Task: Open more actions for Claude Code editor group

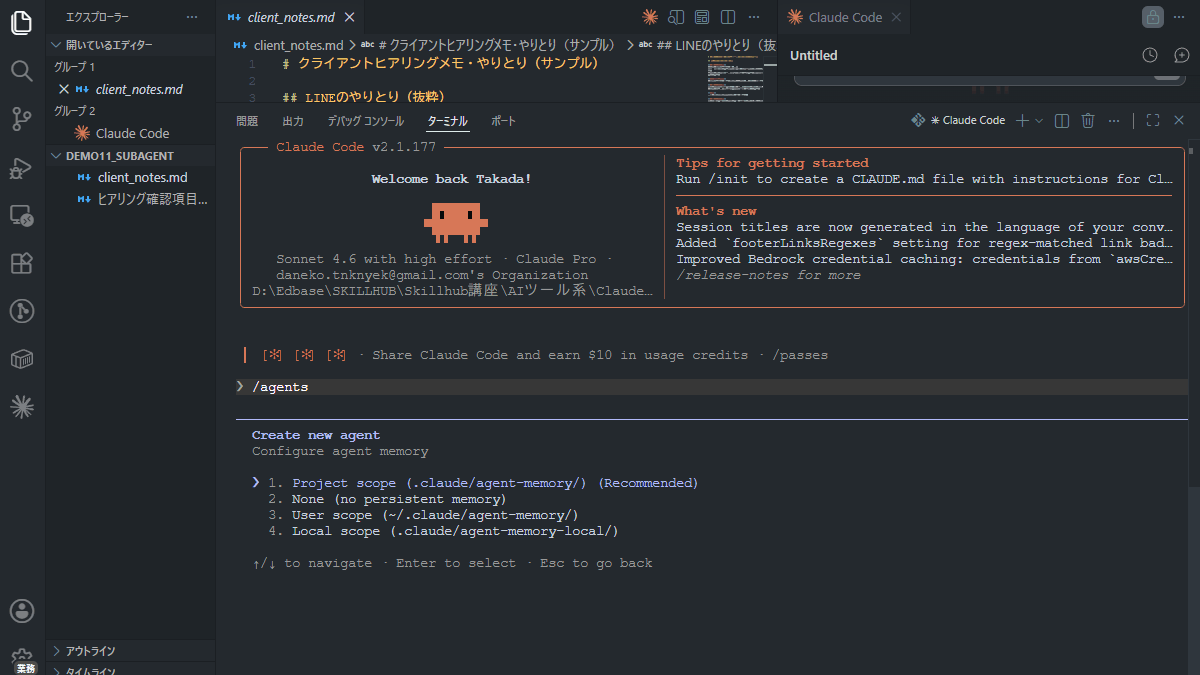Action: click(1181, 17)
